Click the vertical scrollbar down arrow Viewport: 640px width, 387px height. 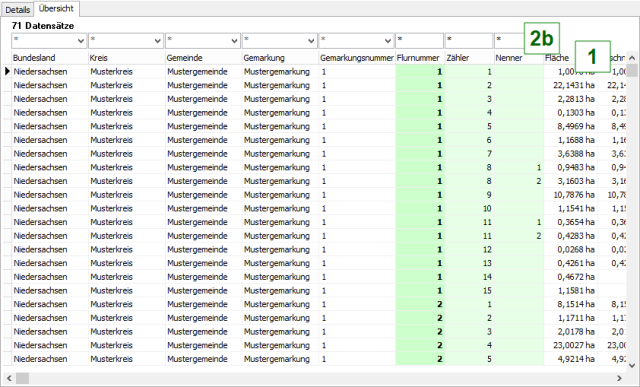point(632,365)
